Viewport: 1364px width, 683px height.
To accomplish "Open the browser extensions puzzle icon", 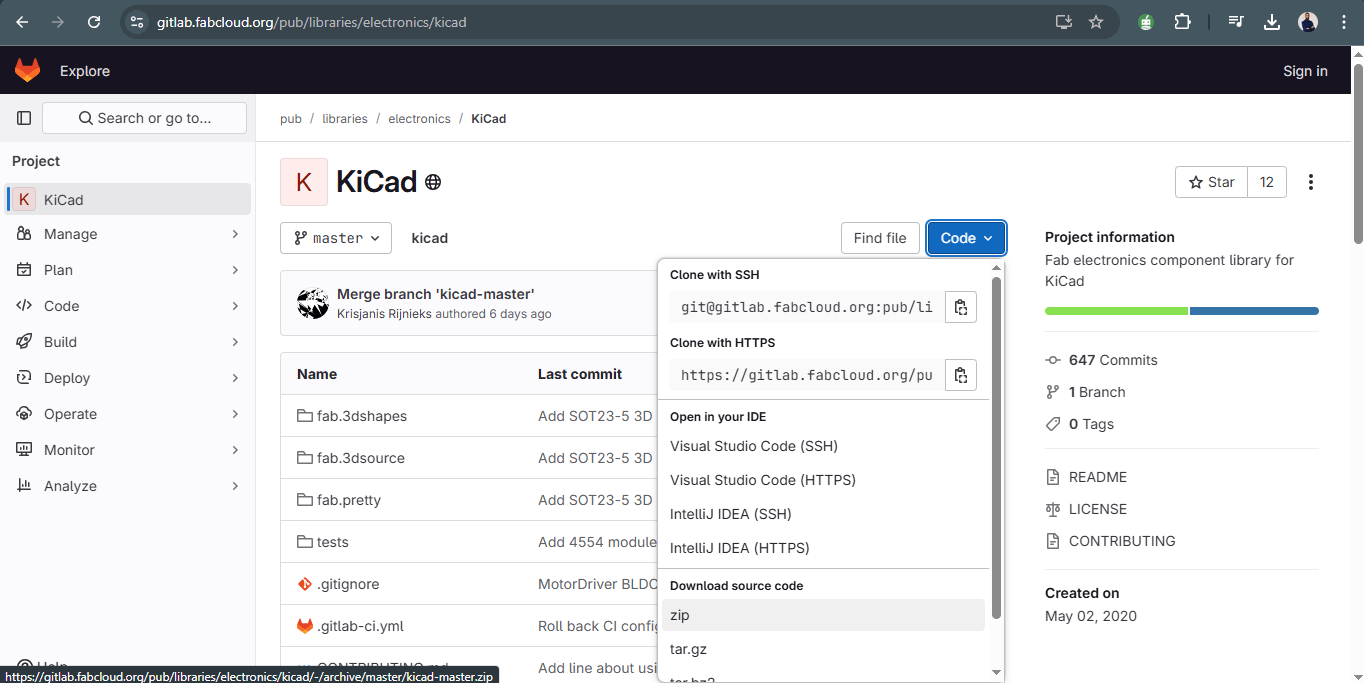I will coord(1182,22).
